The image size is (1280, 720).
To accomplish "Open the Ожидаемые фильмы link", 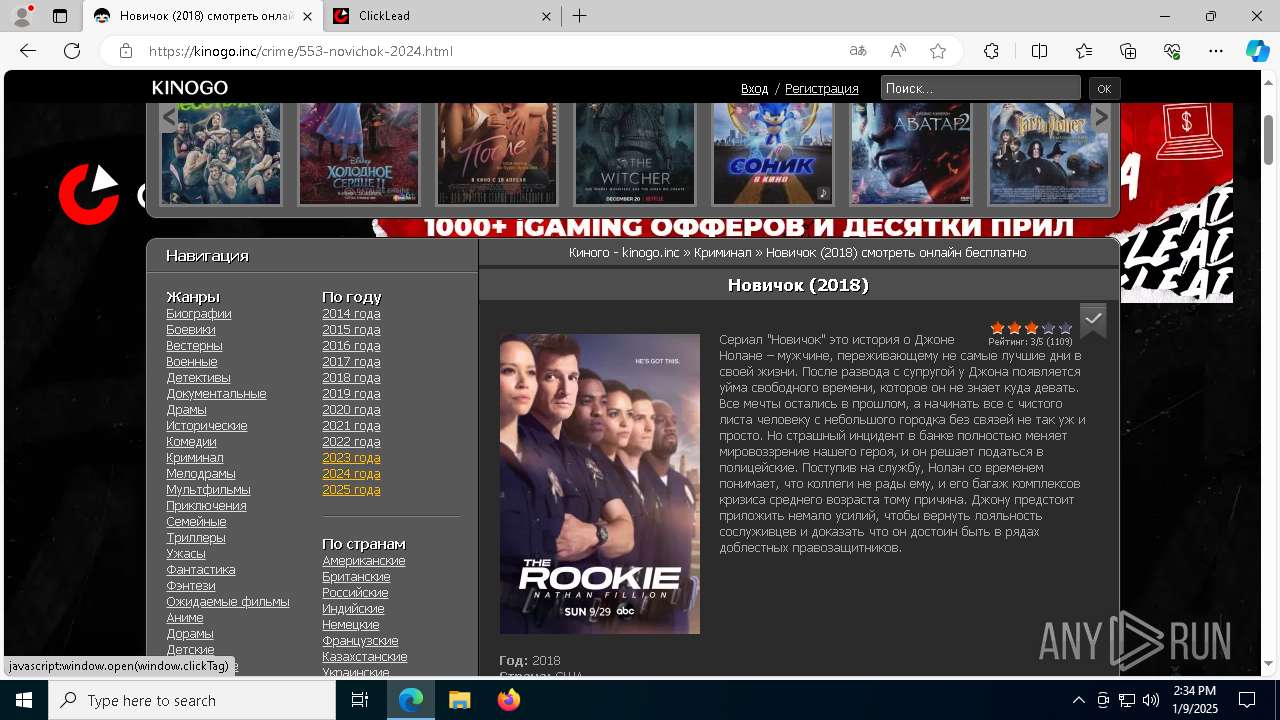I will coord(228,601).
